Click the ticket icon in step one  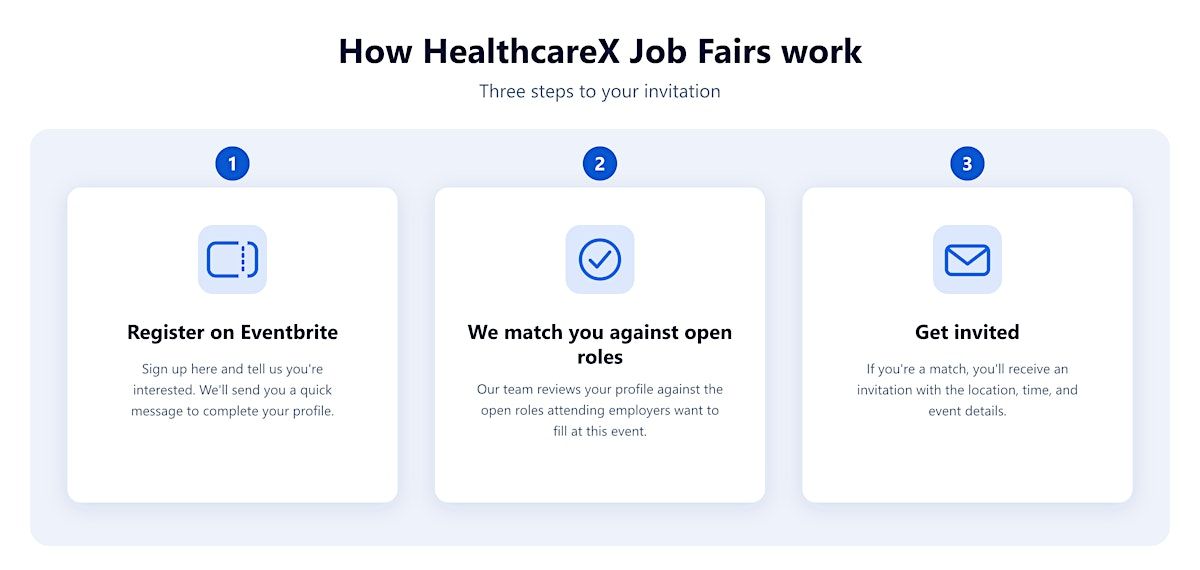[x=232, y=259]
